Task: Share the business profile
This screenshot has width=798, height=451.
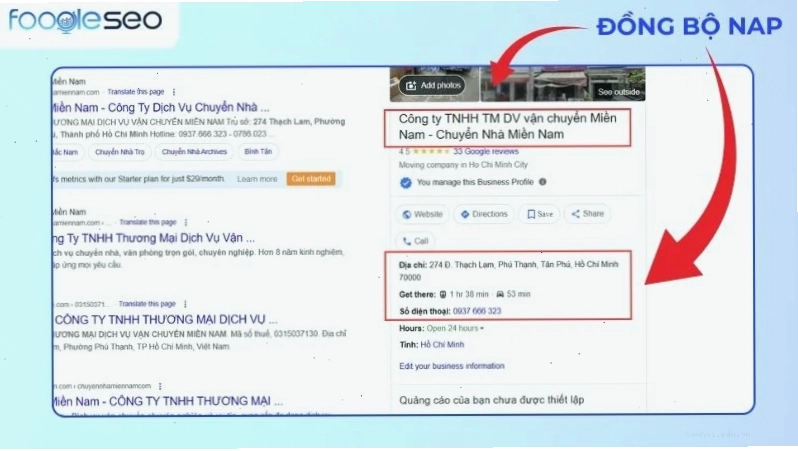Action: 587,214
